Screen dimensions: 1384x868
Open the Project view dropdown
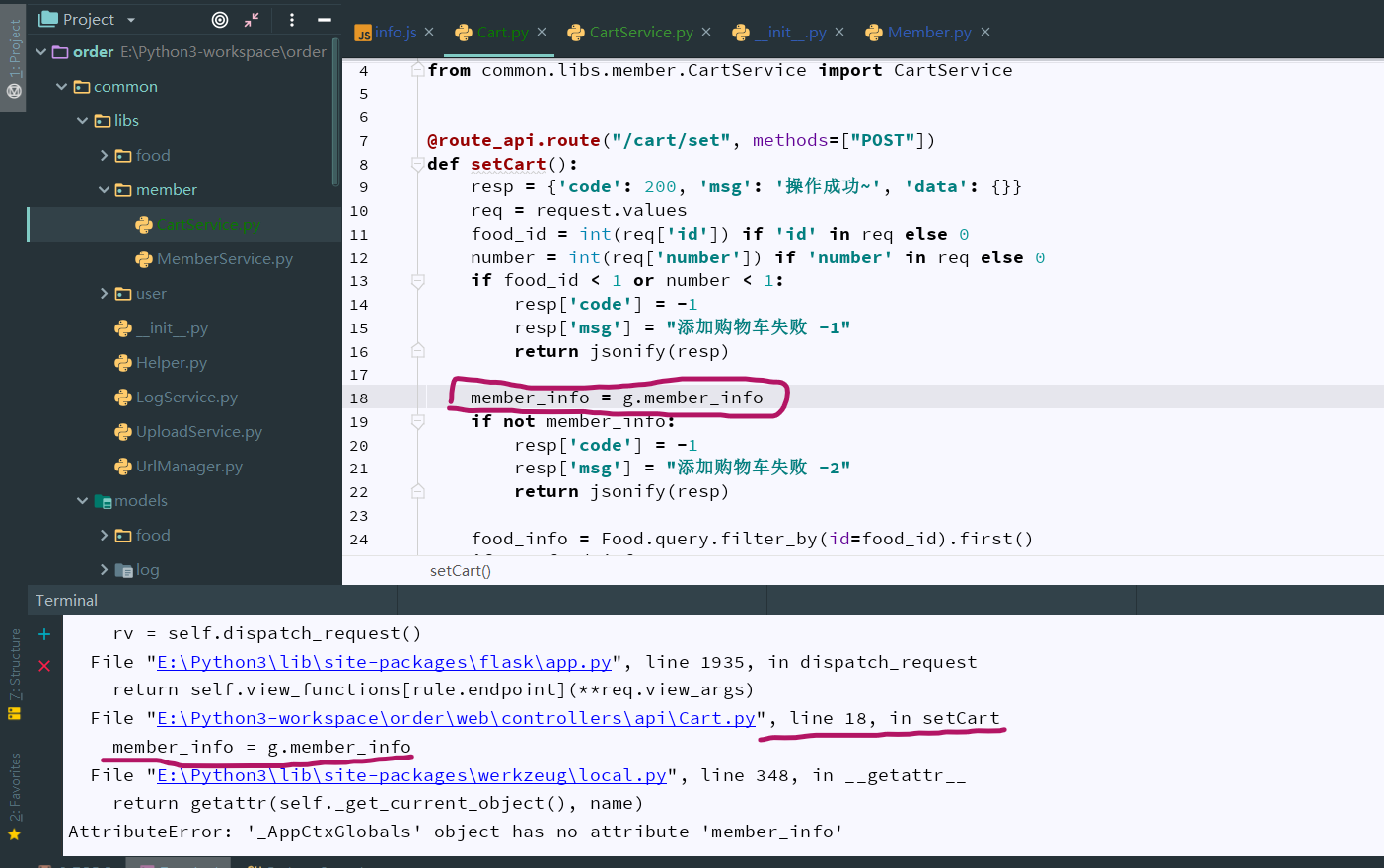[131, 20]
